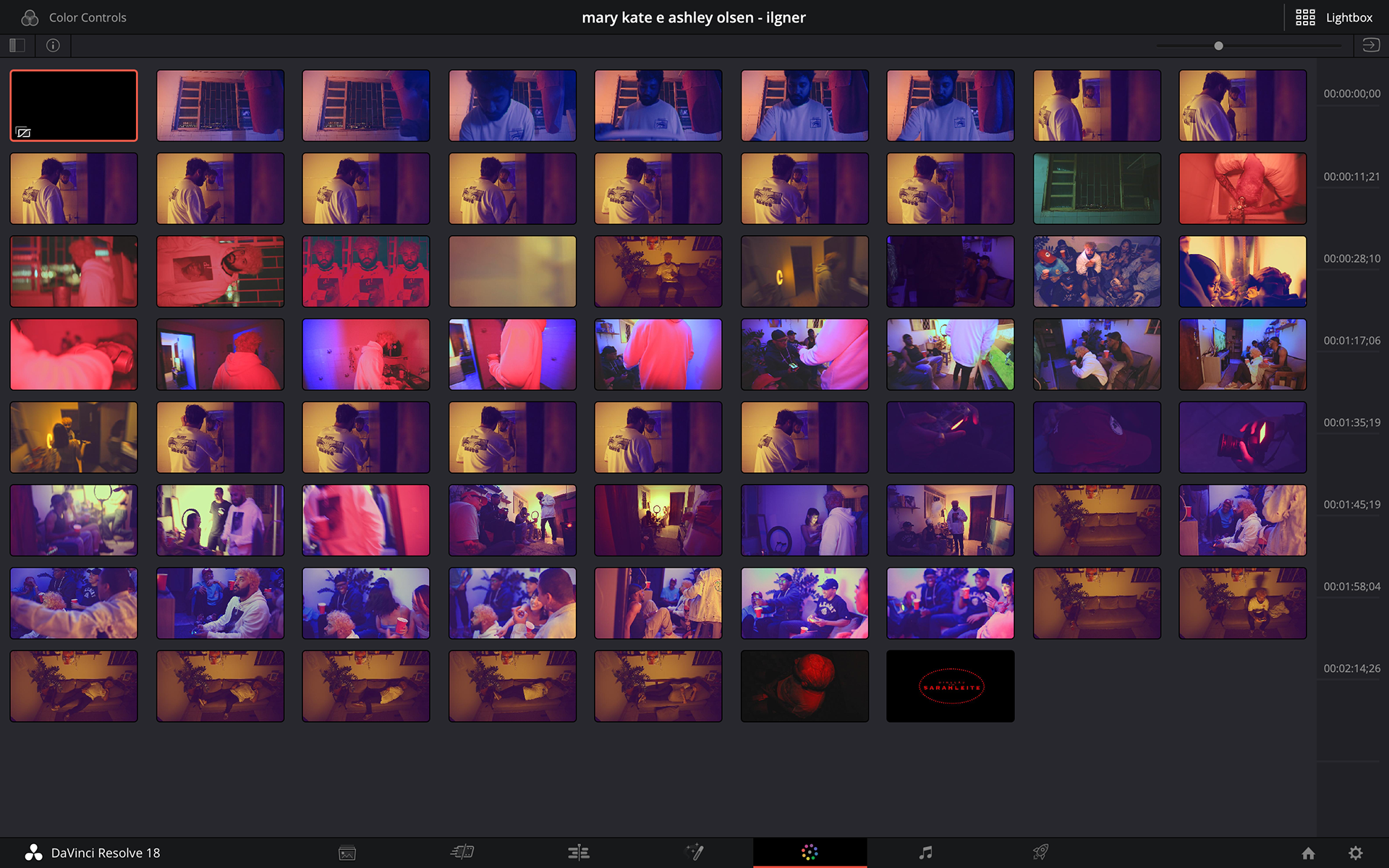The image size is (1389, 868).
Task: Open the Cut page
Action: [462, 853]
